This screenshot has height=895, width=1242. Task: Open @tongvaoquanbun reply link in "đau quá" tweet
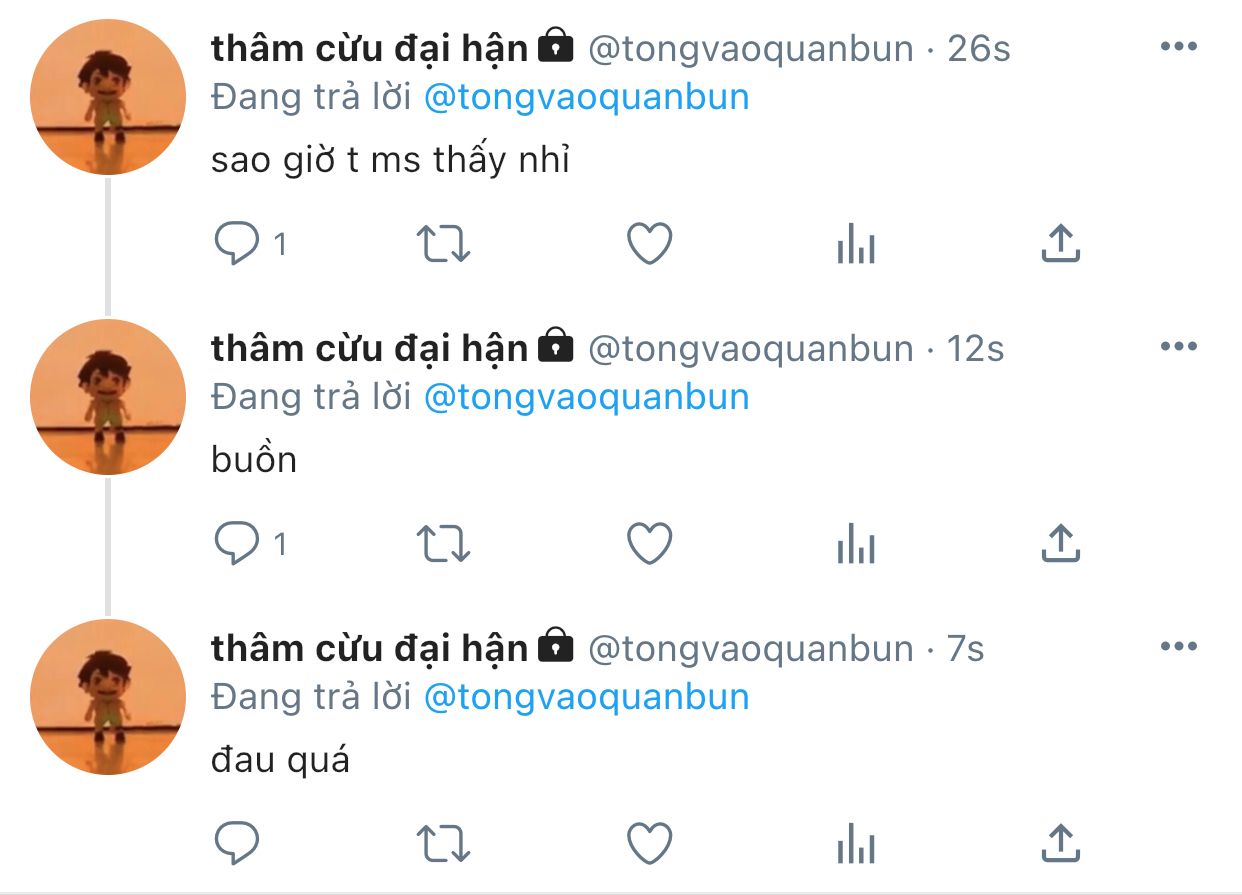[x=587, y=697]
